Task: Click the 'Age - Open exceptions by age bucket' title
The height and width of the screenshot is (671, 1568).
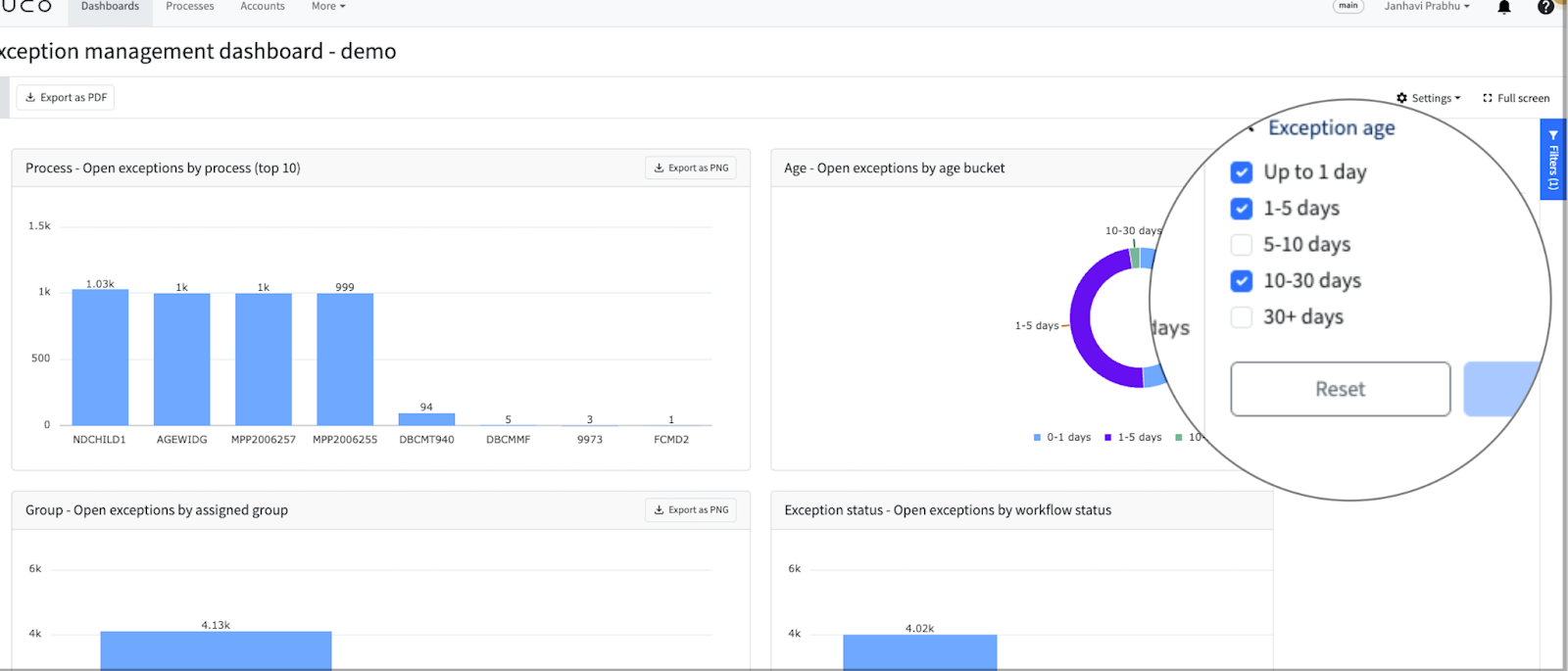Action: tap(895, 168)
